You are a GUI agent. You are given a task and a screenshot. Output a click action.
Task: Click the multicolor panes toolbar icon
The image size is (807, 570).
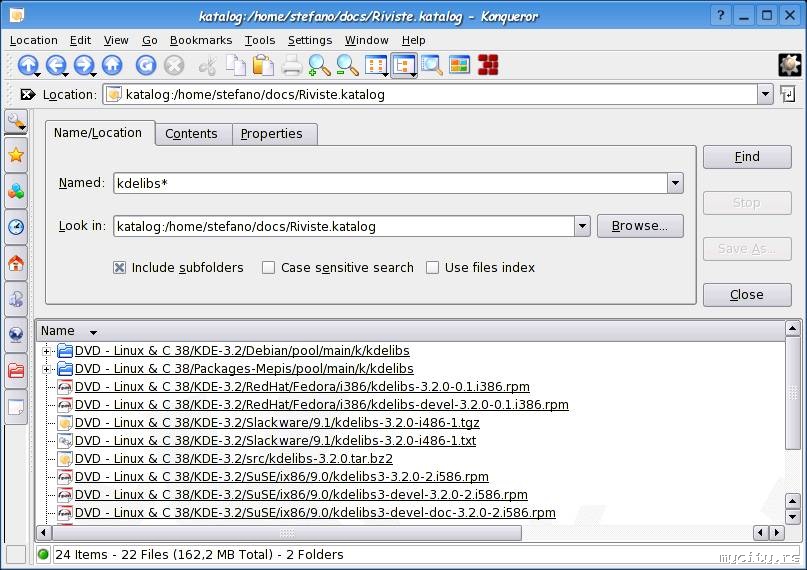[x=460, y=65]
